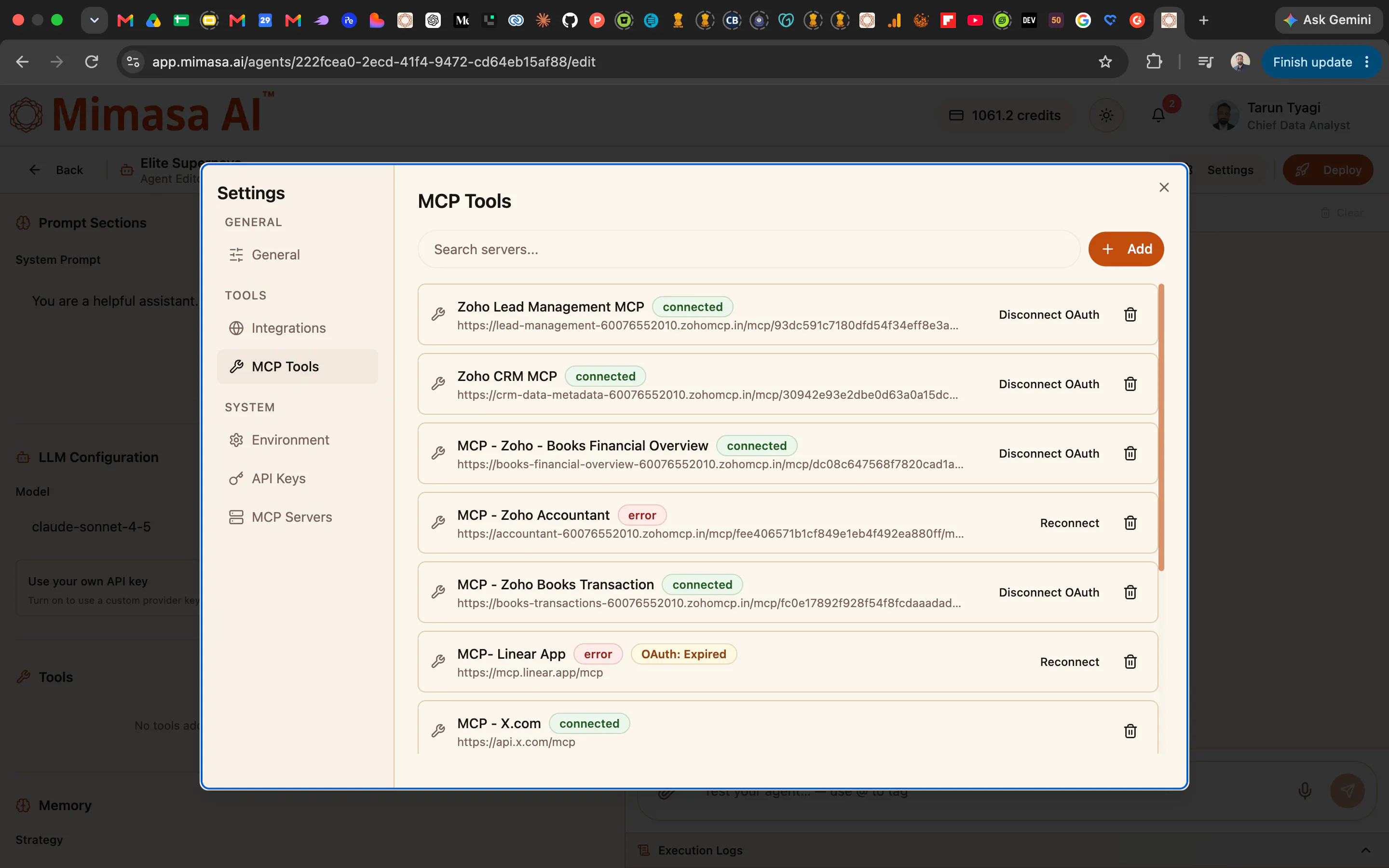Delete the MCP - Zoho Accountant entry
Screen dimensions: 1389x868
coord(1130,523)
